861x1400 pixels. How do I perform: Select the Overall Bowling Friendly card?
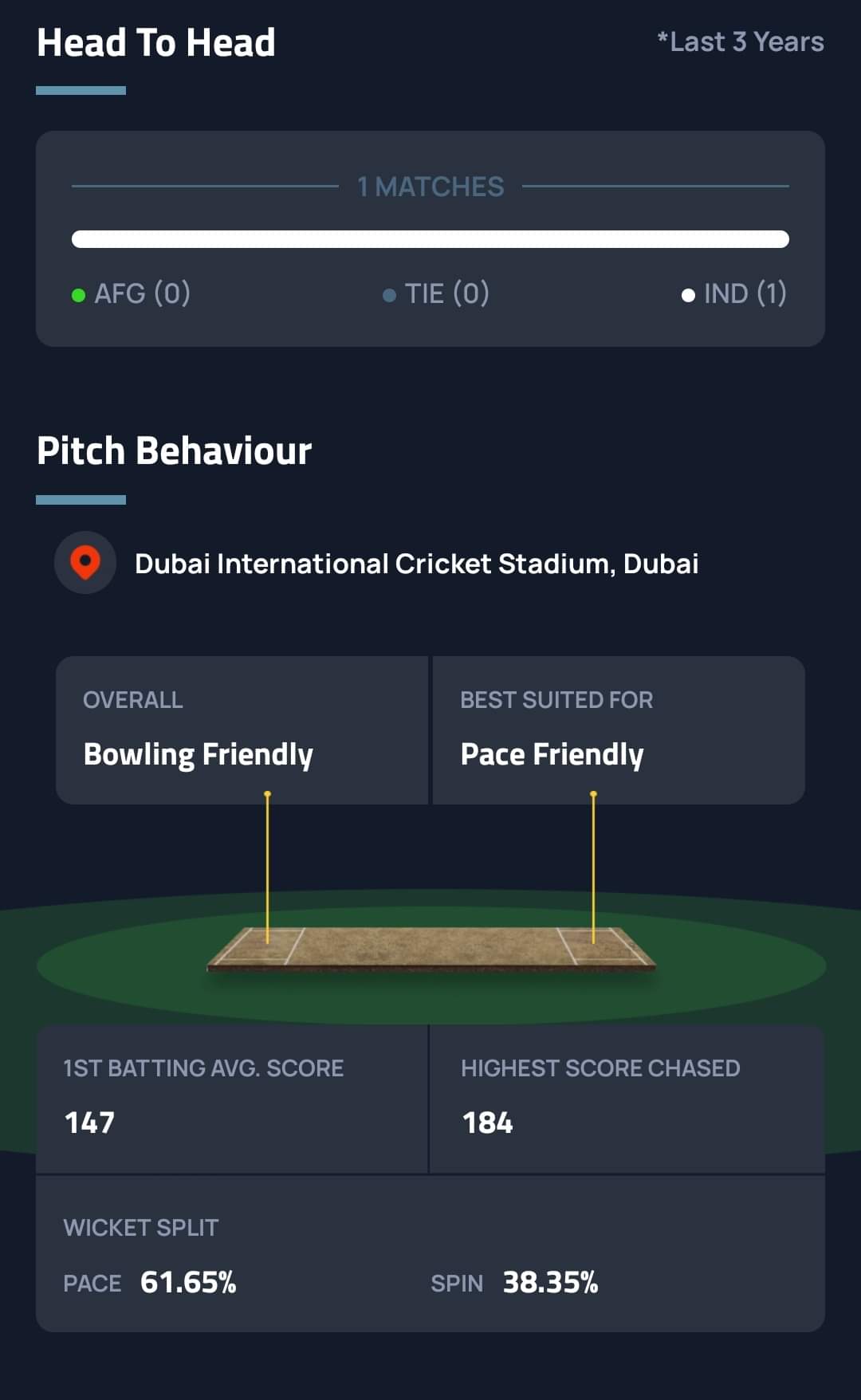point(242,729)
